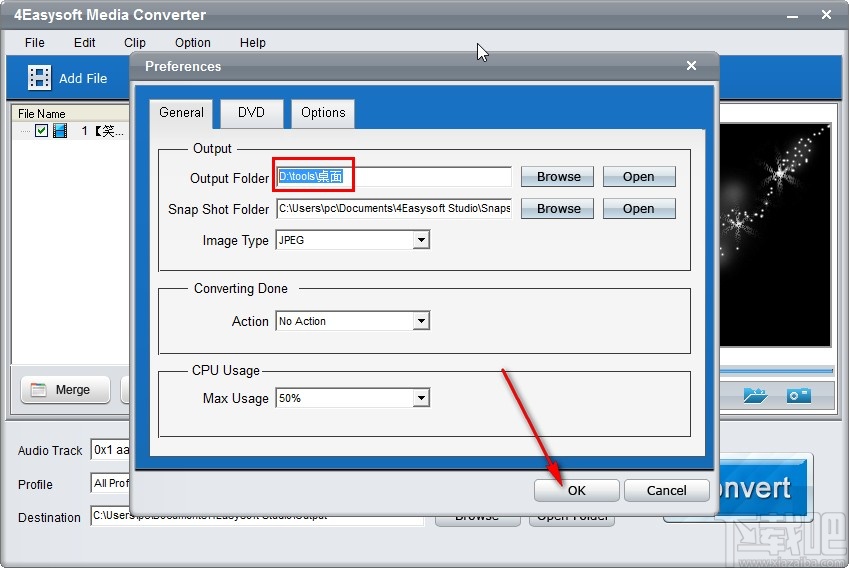Image resolution: width=849 pixels, height=568 pixels.
Task: Click the video preview area
Action: 775,235
